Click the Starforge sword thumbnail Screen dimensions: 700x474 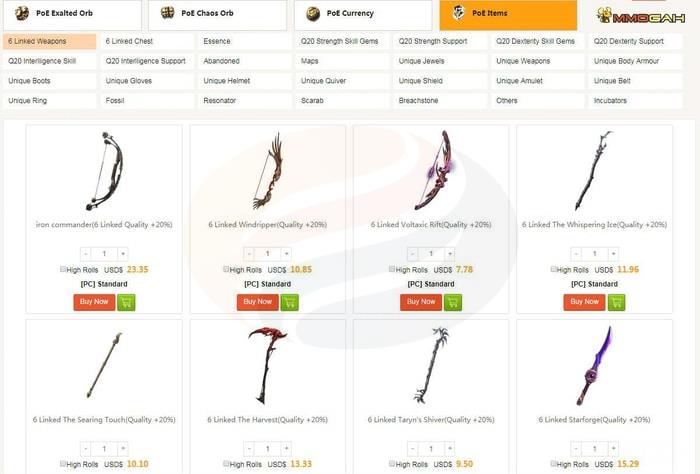pyautogui.click(x=594, y=366)
